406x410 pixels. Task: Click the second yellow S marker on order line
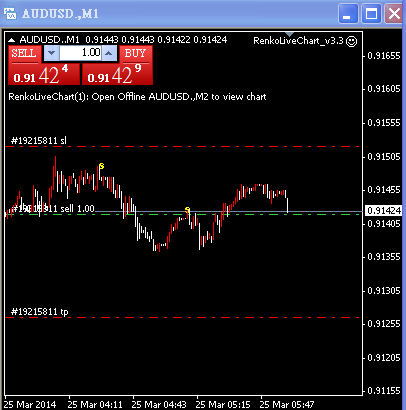(x=187, y=210)
